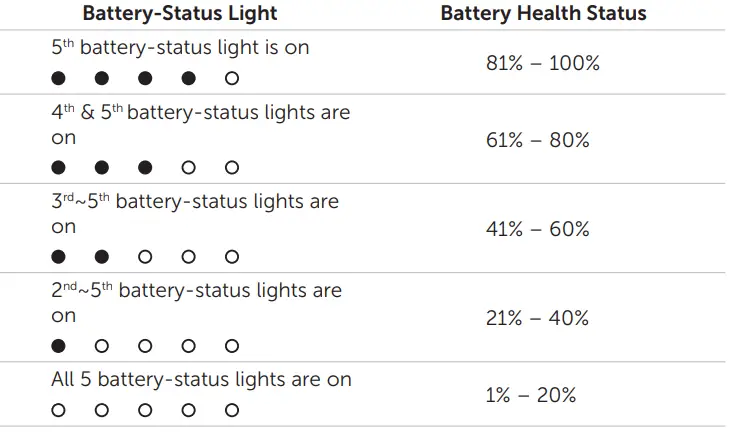The height and width of the screenshot is (448, 752).
Task: Select the 21% – 40% health value
Action: 538,318
